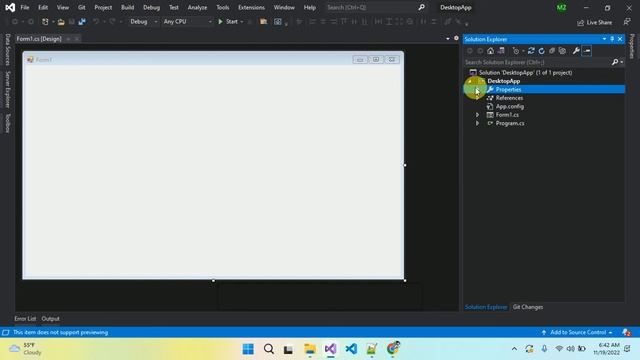Click the Redo arrow in toolbar
This screenshot has width=640, height=360.
[112, 22]
